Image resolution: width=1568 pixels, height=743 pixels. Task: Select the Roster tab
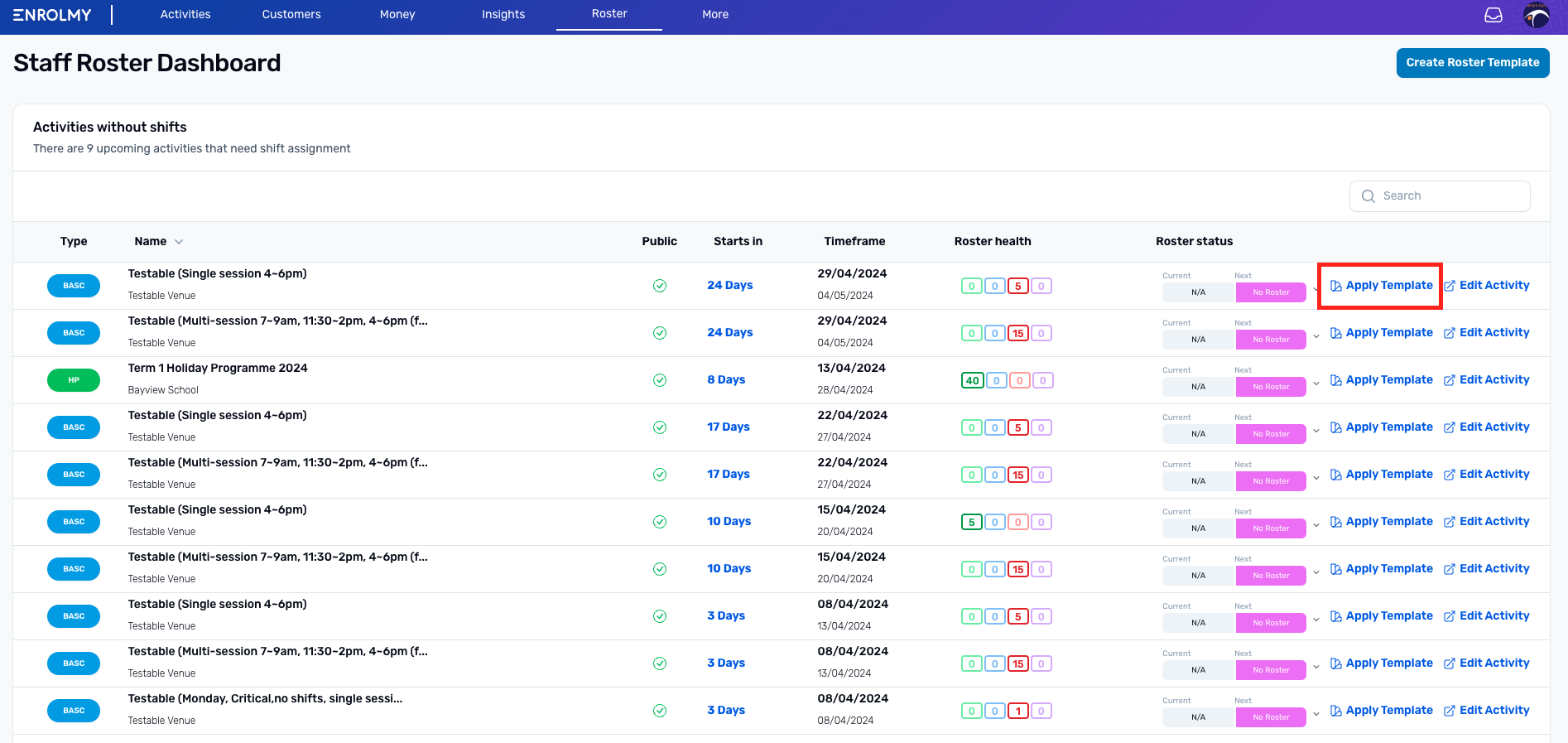609,14
